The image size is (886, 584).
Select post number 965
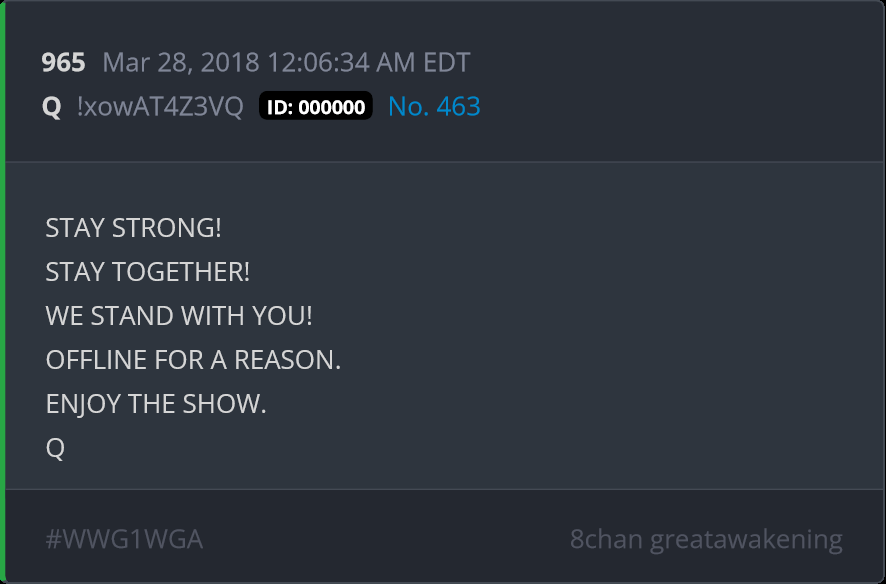63,62
